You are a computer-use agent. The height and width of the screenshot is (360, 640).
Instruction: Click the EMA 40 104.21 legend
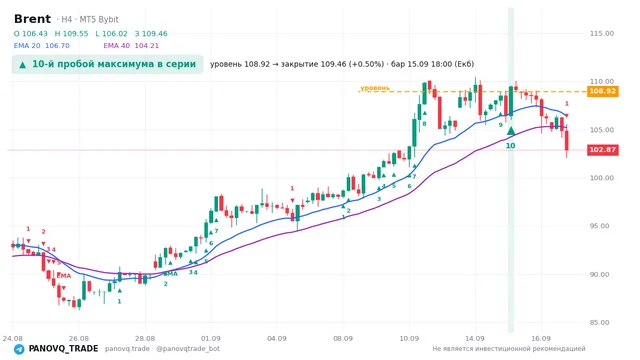tap(131, 46)
